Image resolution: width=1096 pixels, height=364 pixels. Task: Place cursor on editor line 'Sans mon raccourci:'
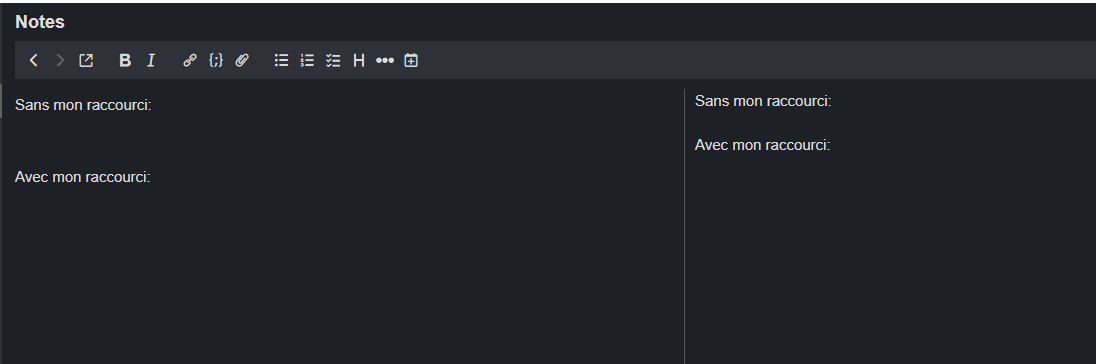[83, 105]
